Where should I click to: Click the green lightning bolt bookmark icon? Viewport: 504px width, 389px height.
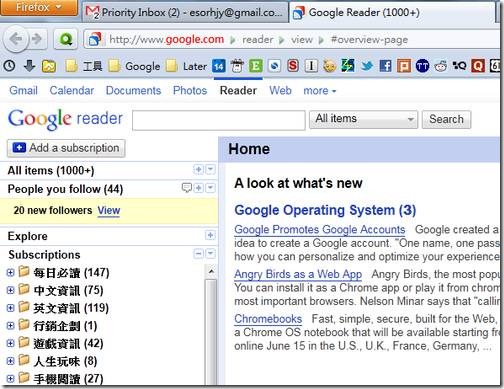pos(348,66)
